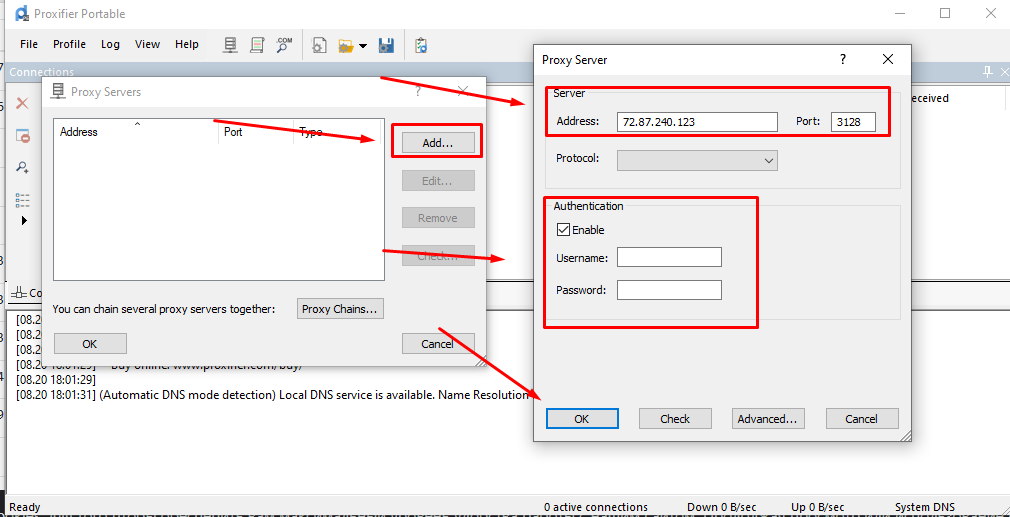Open the Protocol dropdown
The height and width of the screenshot is (517, 1010).
[x=697, y=160]
